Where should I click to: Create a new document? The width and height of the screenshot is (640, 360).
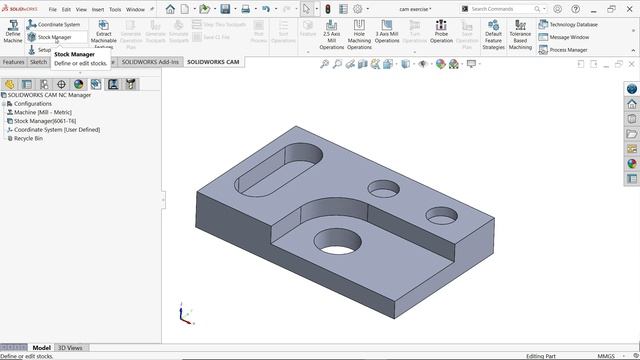point(185,9)
